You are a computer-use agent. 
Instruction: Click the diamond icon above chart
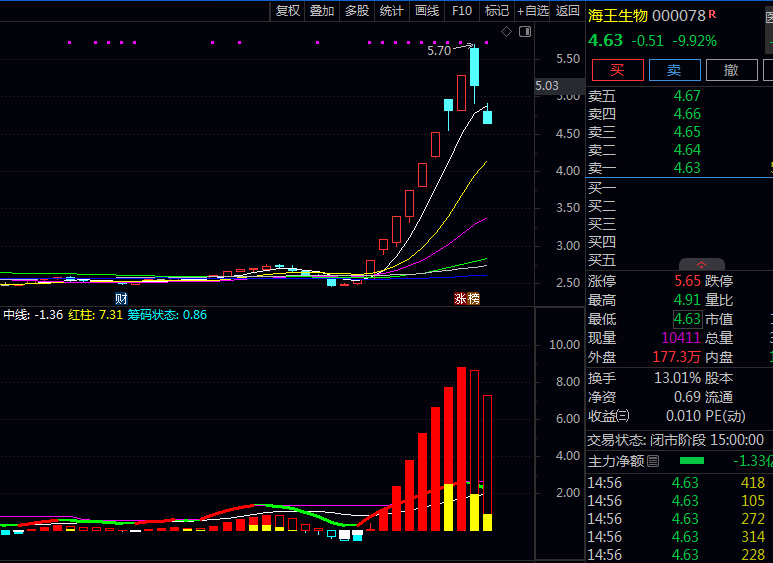[506, 32]
